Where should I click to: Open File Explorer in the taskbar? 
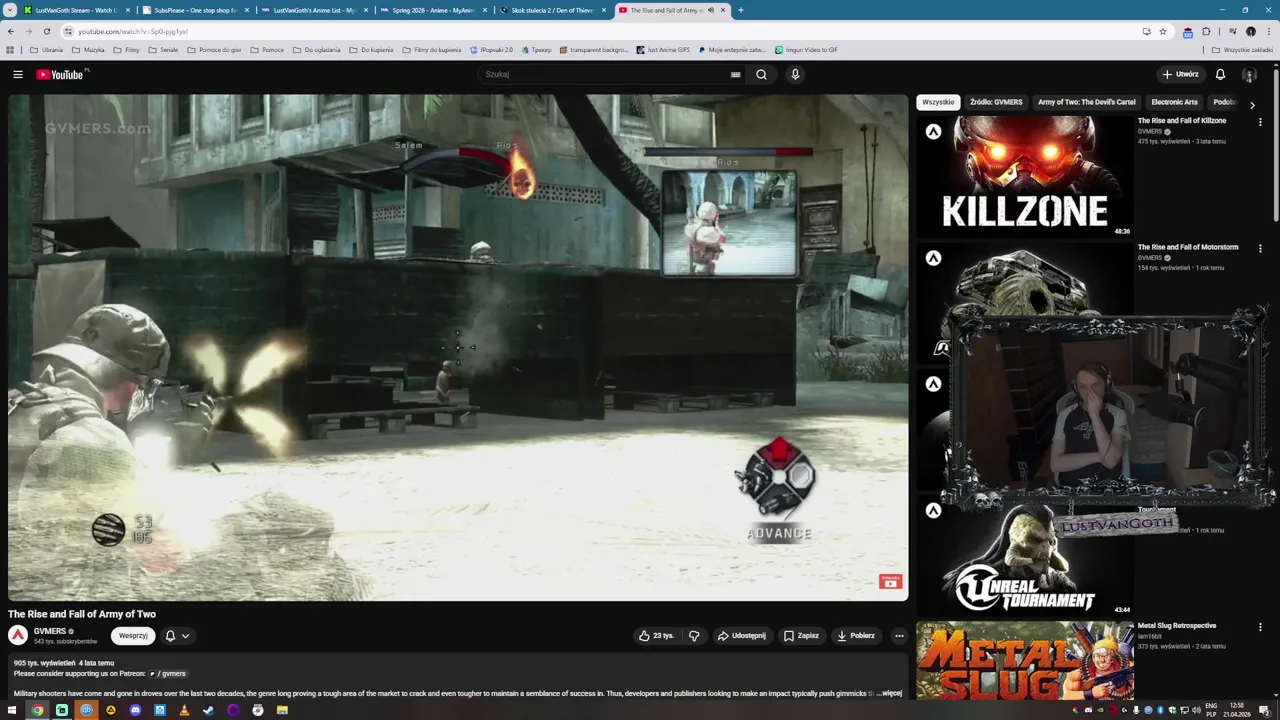point(282,710)
